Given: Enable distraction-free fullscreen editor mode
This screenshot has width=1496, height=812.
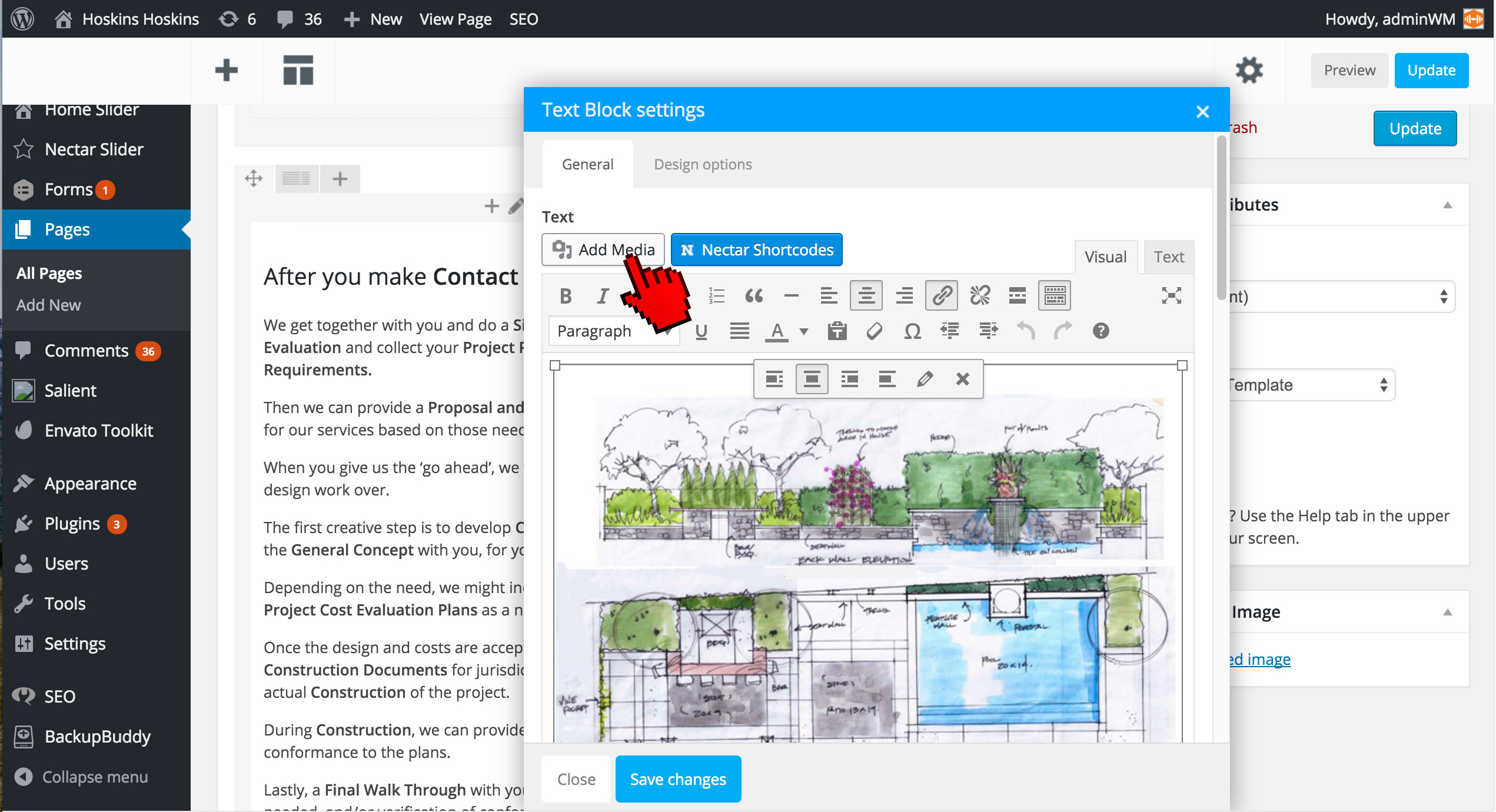Looking at the screenshot, I should [x=1171, y=295].
